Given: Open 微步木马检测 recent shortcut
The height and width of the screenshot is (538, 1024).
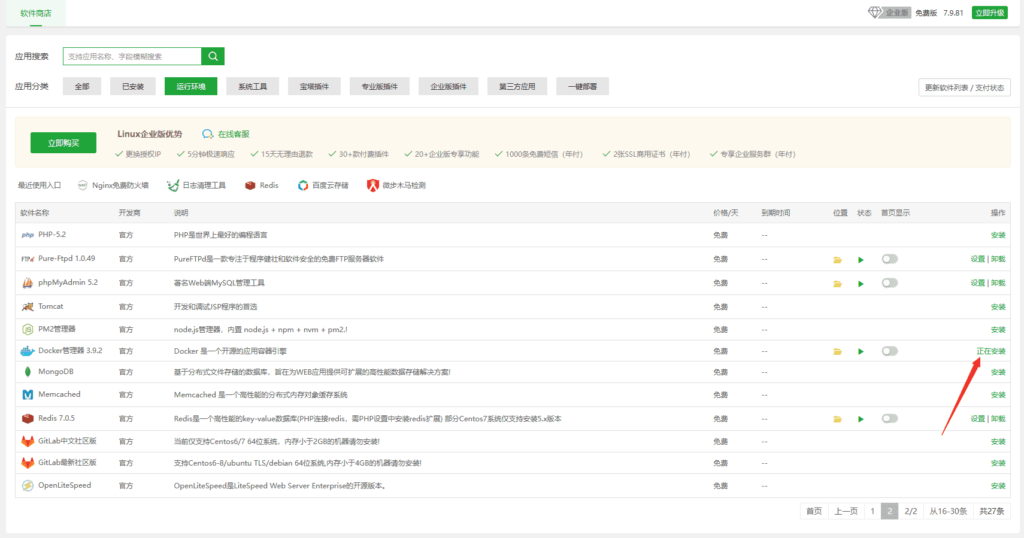Looking at the screenshot, I should (396, 185).
